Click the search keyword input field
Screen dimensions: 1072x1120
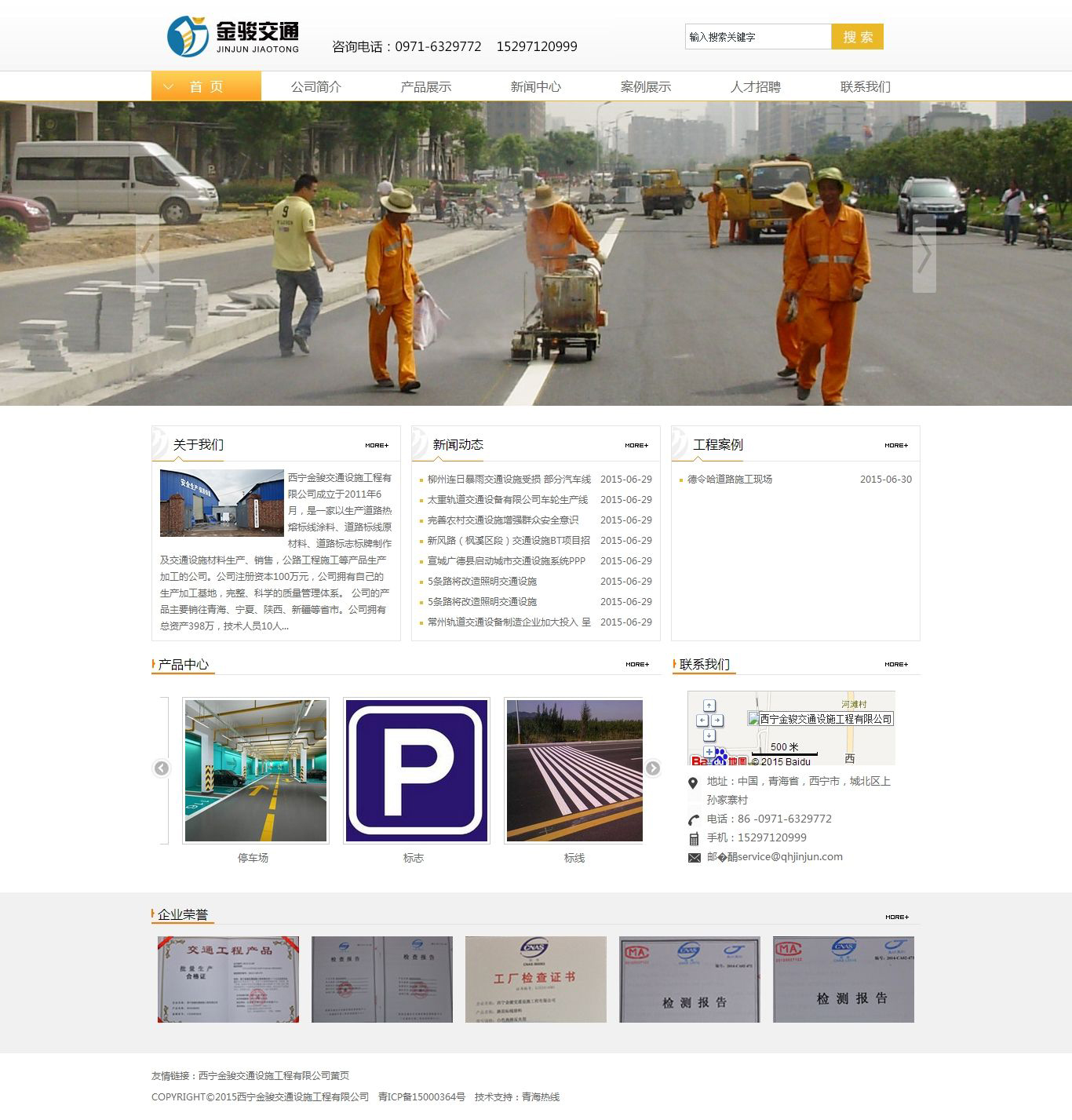click(x=757, y=37)
